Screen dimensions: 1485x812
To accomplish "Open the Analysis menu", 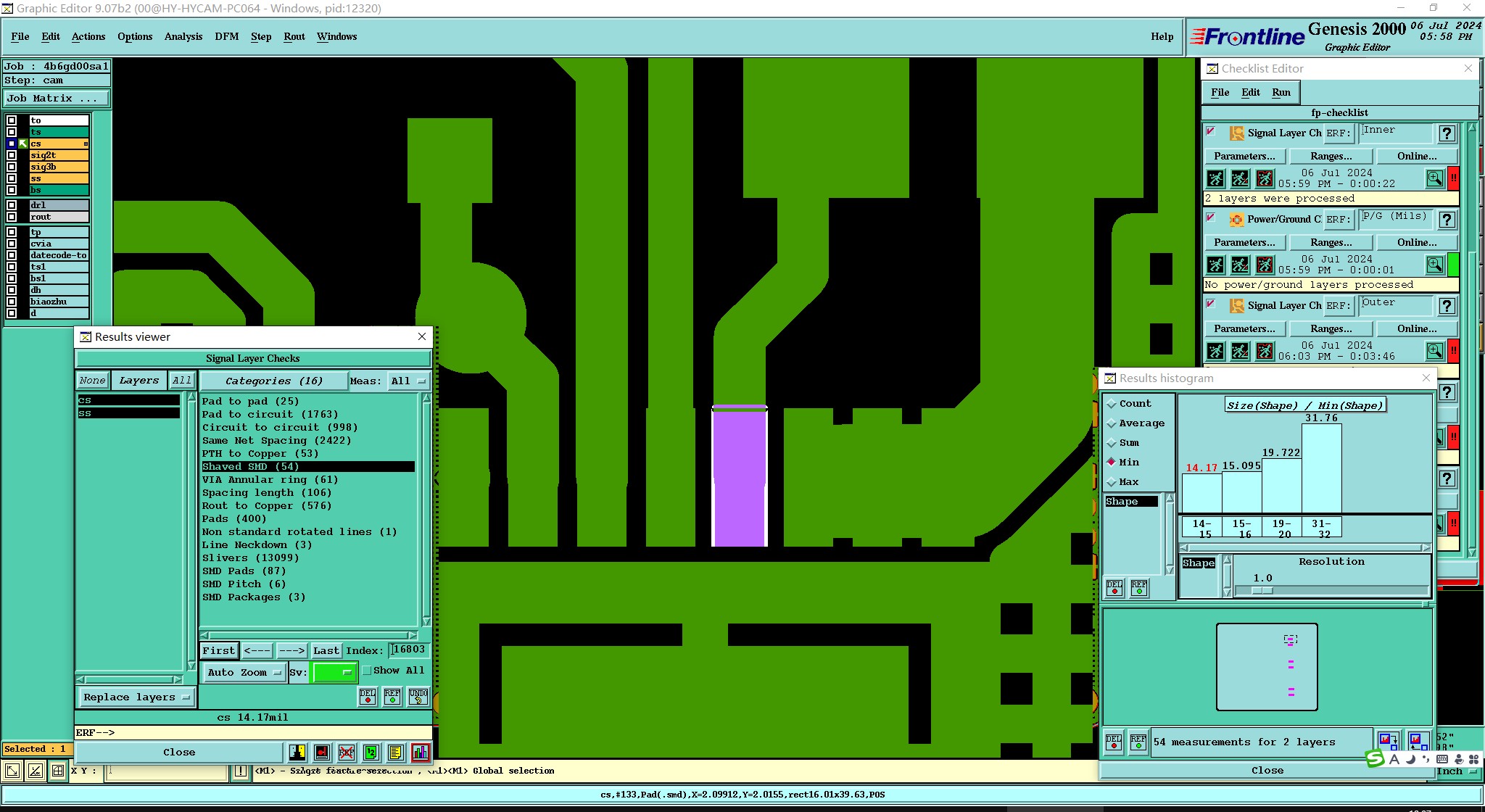I will pos(183,36).
